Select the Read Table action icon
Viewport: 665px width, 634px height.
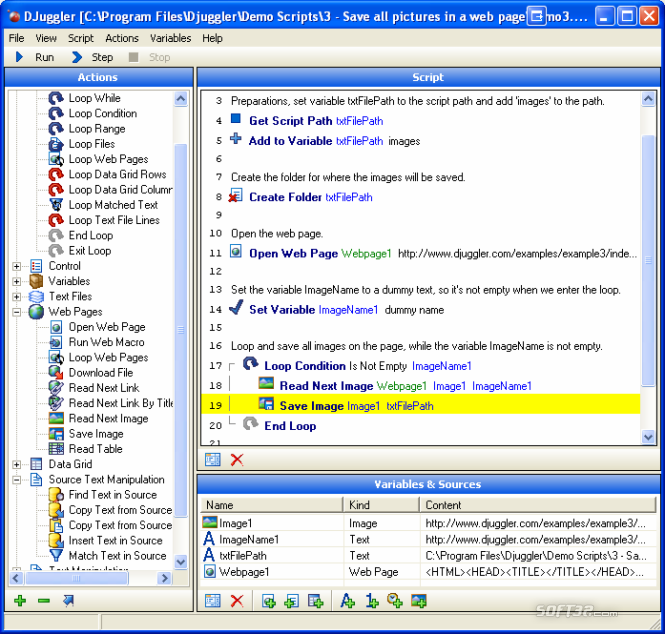pyautogui.click(x=56, y=449)
